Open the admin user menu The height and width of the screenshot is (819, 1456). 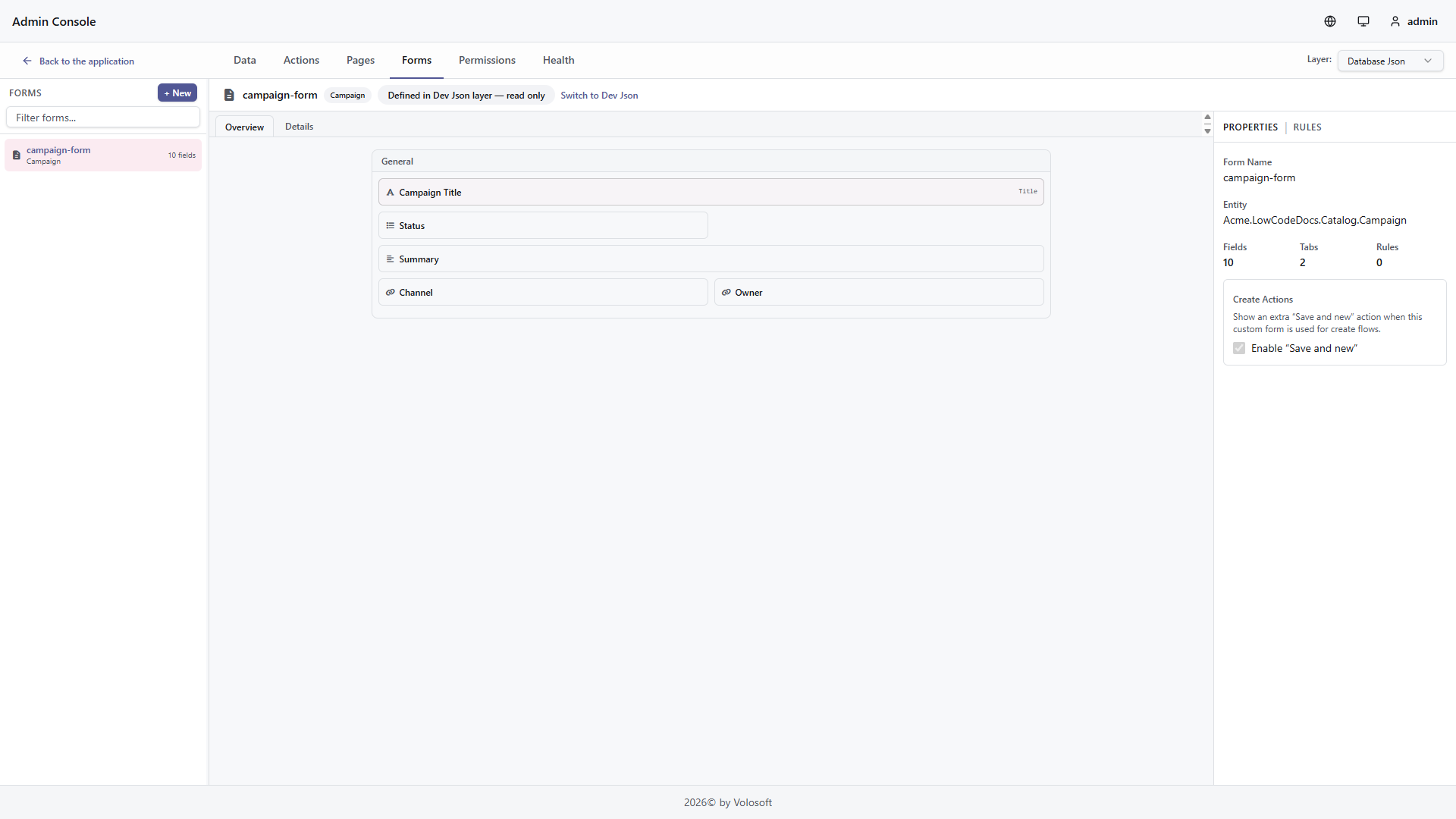(1414, 21)
